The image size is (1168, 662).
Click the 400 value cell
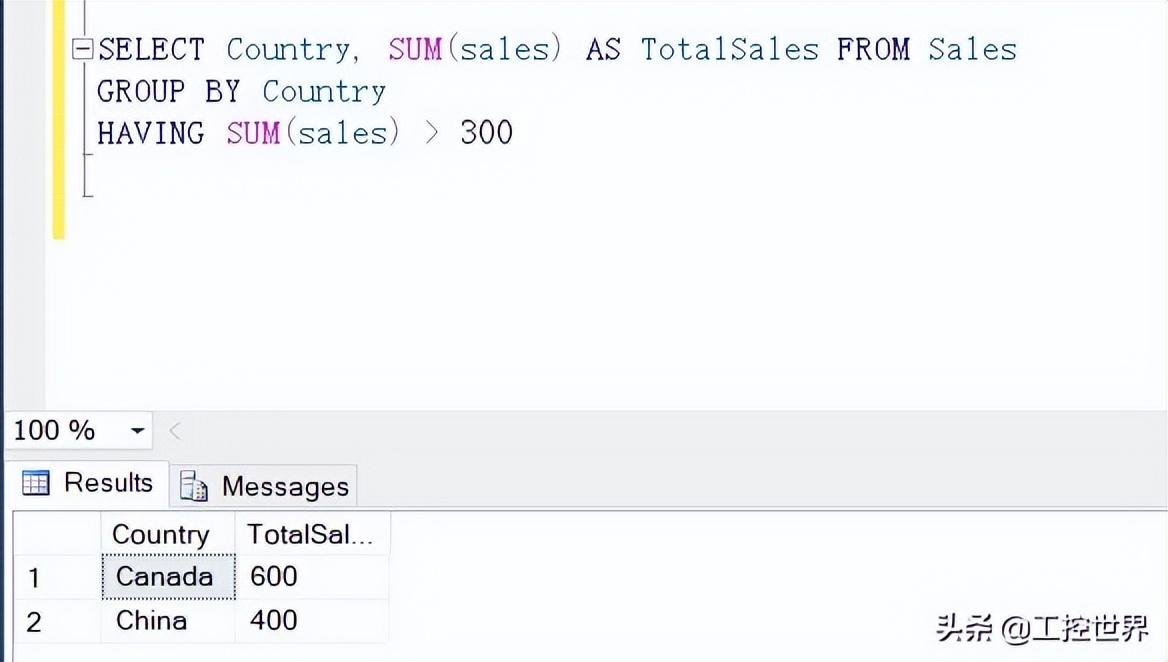273,621
